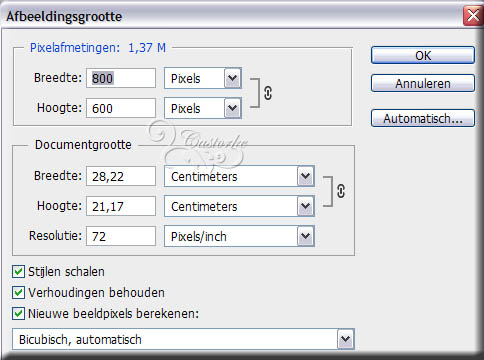484x360 pixels.
Task: Click the pixel Hoogte field showing 600
Action: (x=121, y=108)
